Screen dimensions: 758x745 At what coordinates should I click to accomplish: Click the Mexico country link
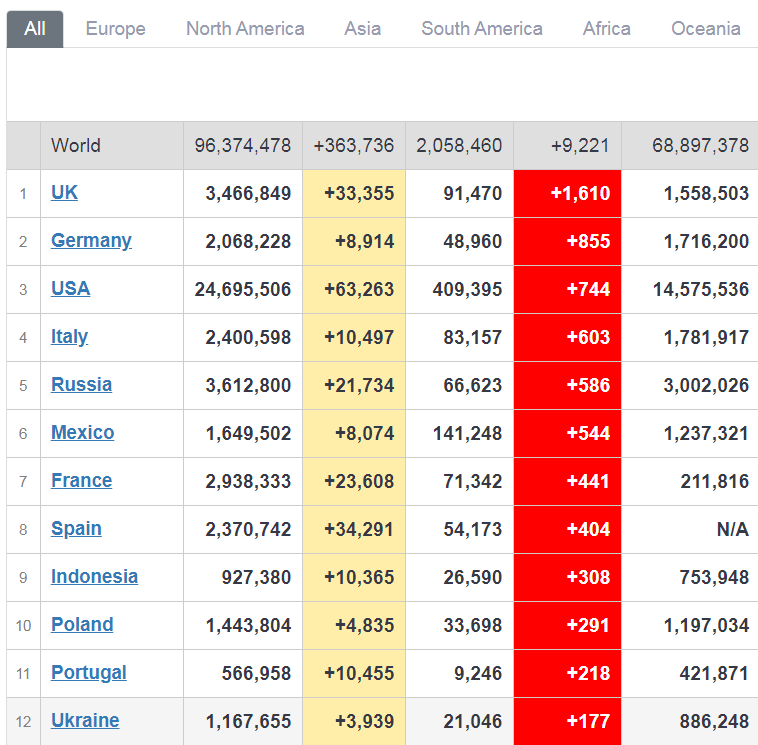[x=82, y=433]
